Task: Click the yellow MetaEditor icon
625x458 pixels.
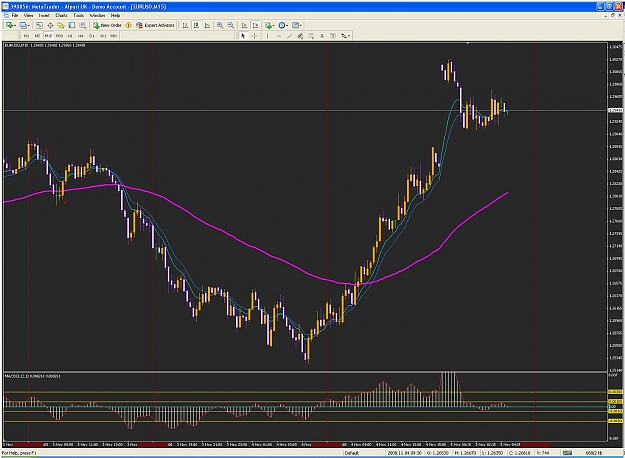Action: (x=129, y=25)
